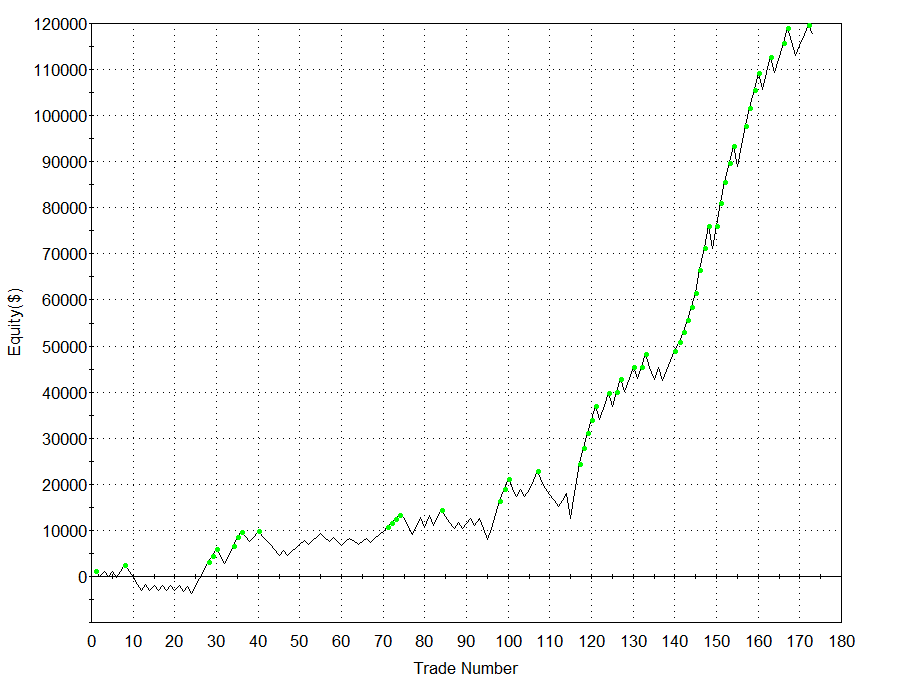This screenshot has height=687, width=900.
Task: Click the green marker at trade 40
Action: [x=259, y=532]
